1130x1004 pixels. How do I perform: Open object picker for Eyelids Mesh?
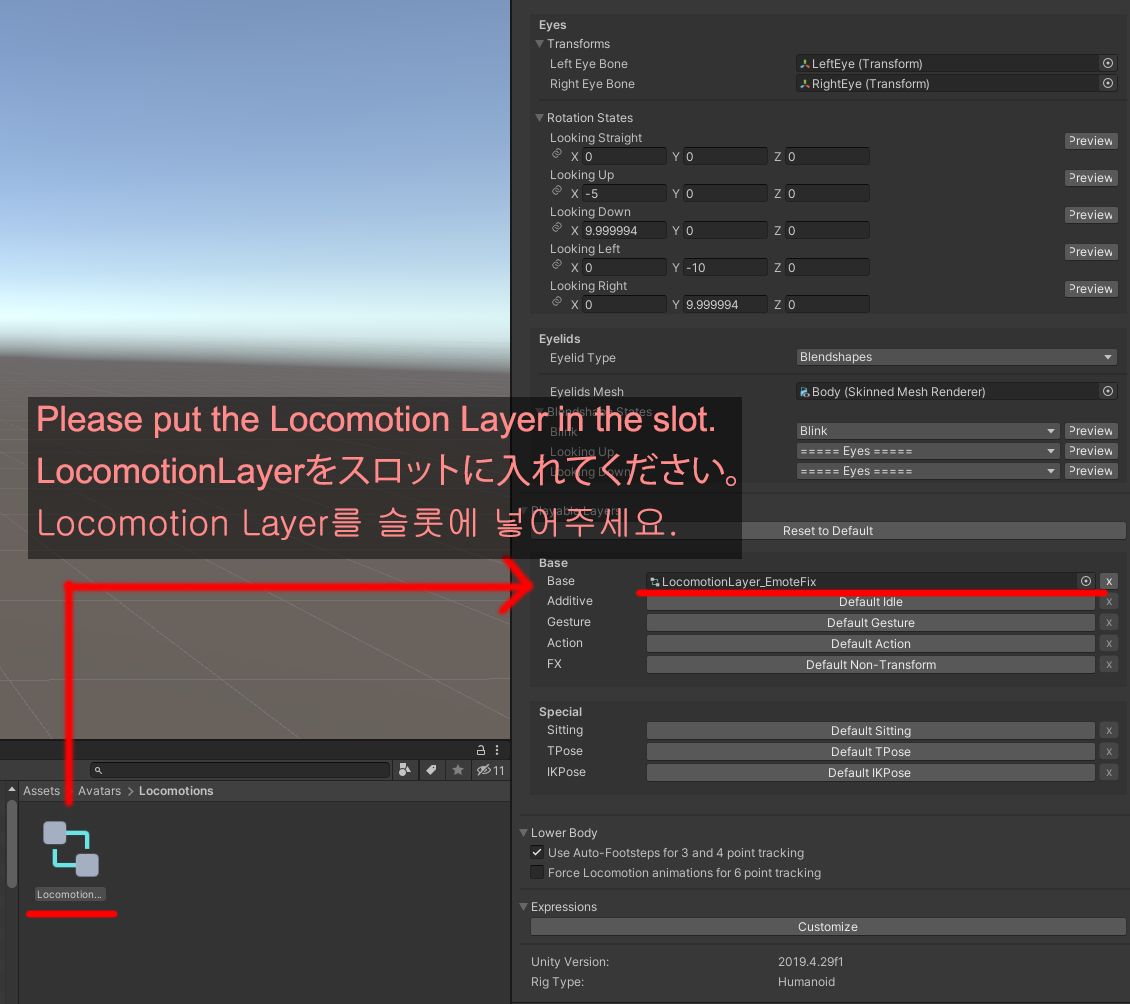point(1107,391)
